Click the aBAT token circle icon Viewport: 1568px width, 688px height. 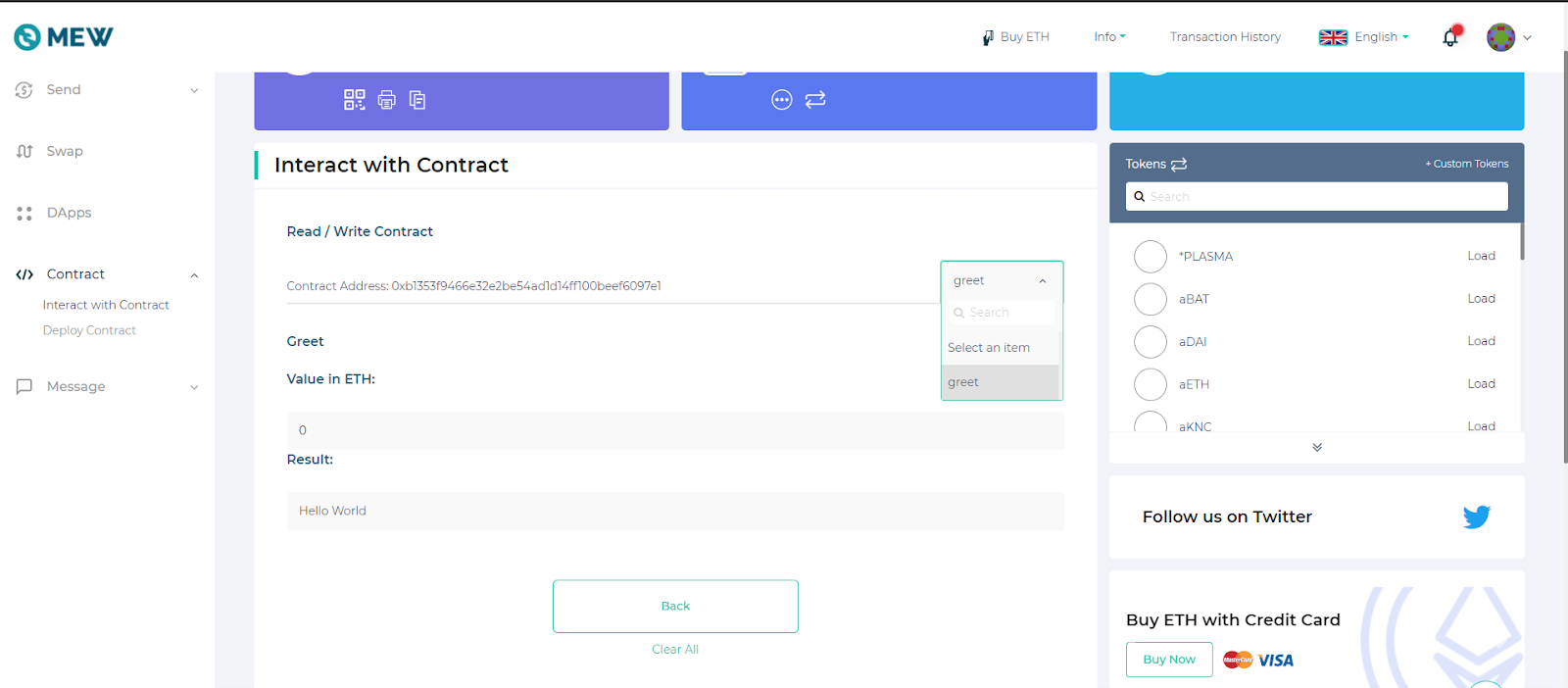pyautogui.click(x=1151, y=299)
